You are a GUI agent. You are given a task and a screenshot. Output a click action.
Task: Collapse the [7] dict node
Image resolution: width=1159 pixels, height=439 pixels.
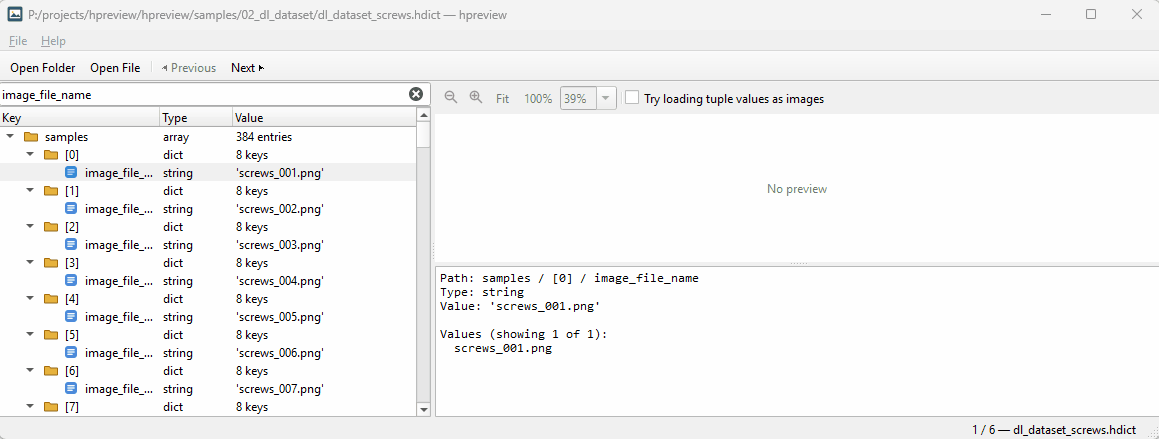30,406
